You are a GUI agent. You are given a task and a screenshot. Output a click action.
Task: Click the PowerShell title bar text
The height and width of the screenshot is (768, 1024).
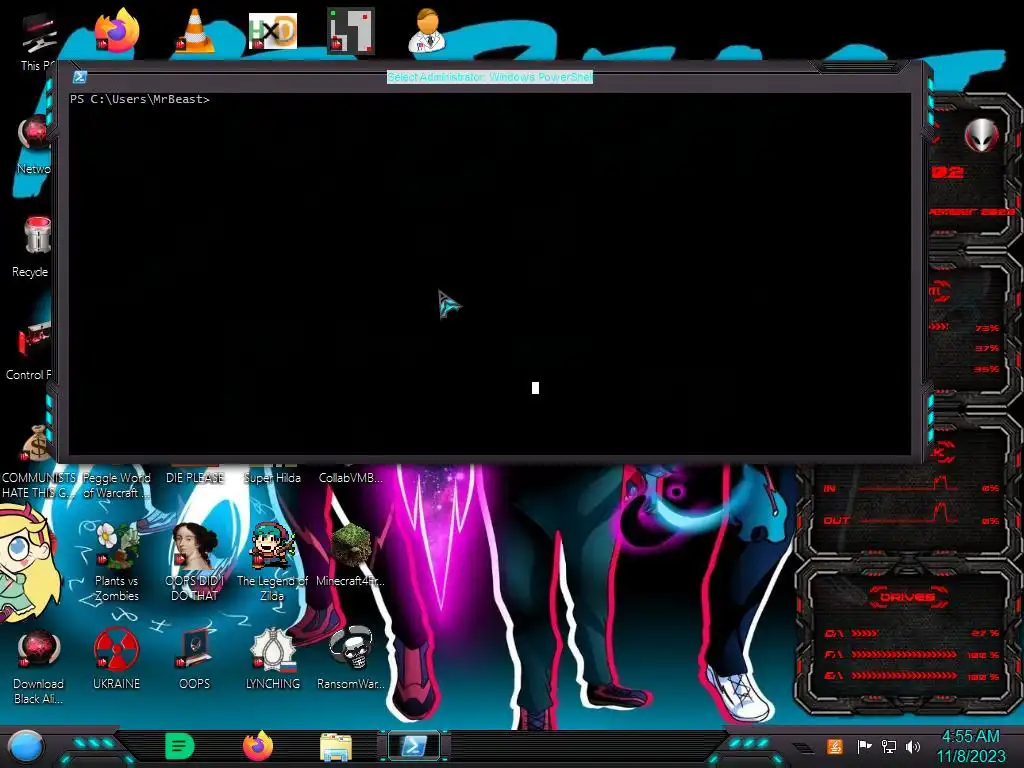point(490,77)
